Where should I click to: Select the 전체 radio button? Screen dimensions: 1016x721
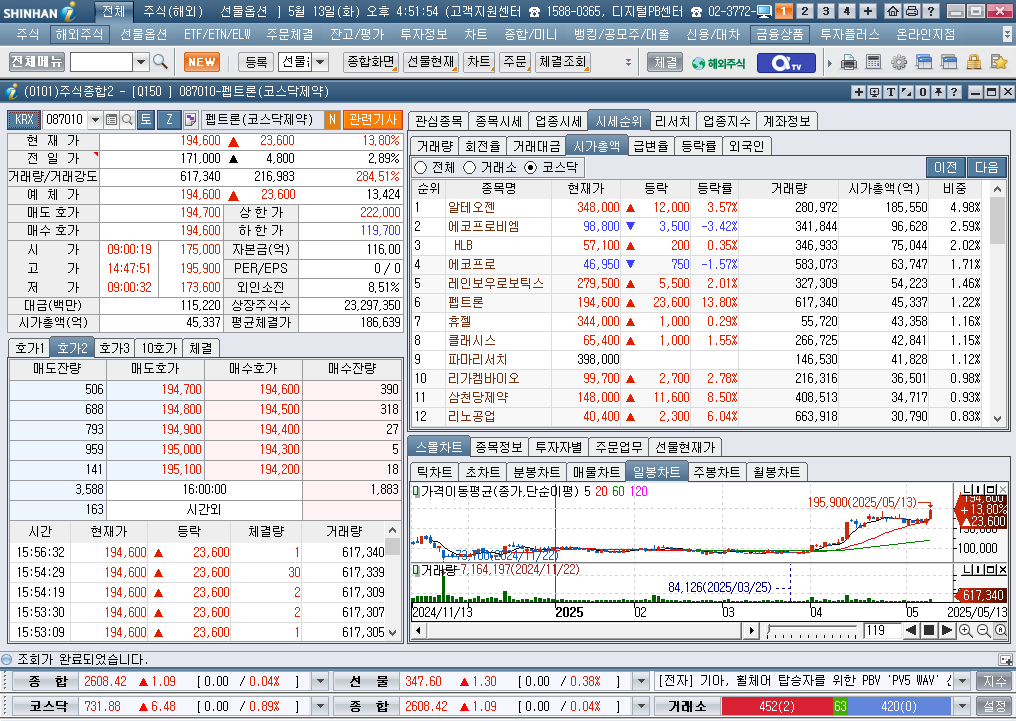[420, 168]
